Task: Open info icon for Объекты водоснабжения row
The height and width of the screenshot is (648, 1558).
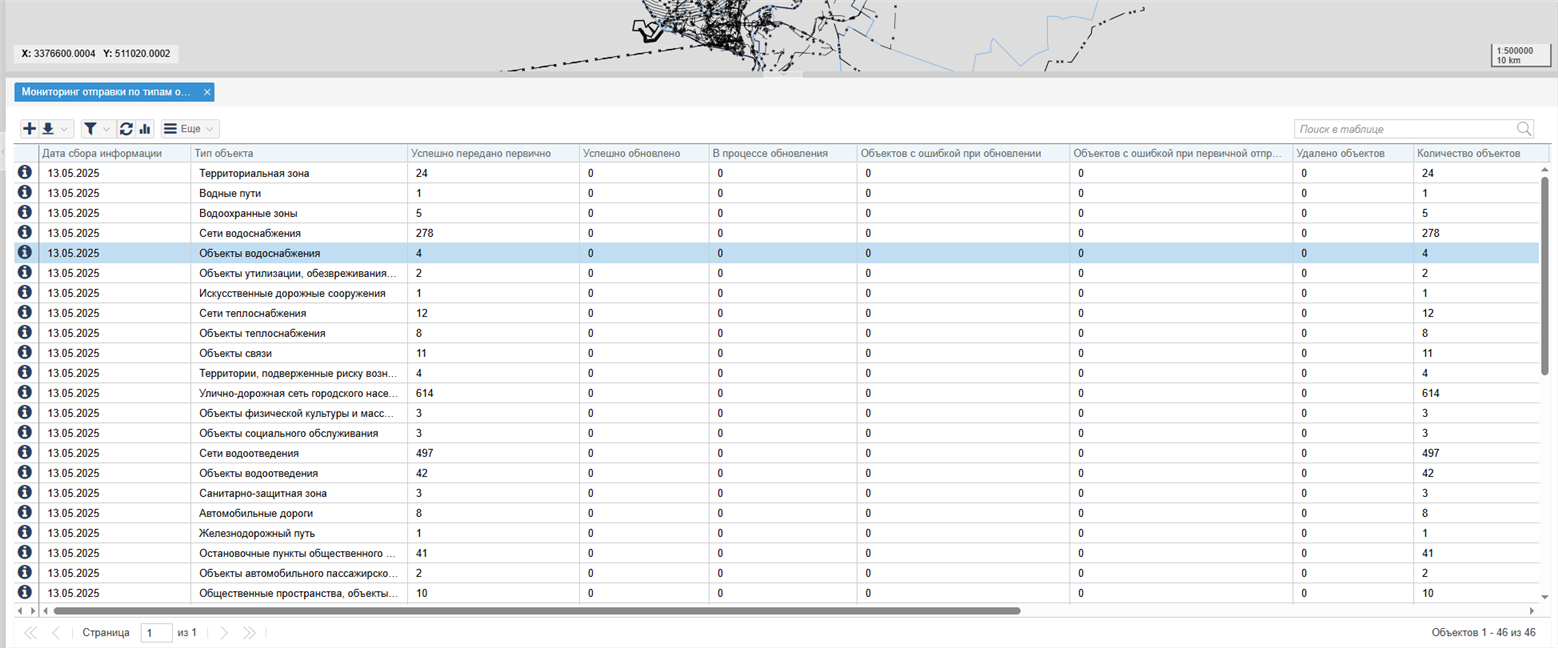Action: click(25, 252)
